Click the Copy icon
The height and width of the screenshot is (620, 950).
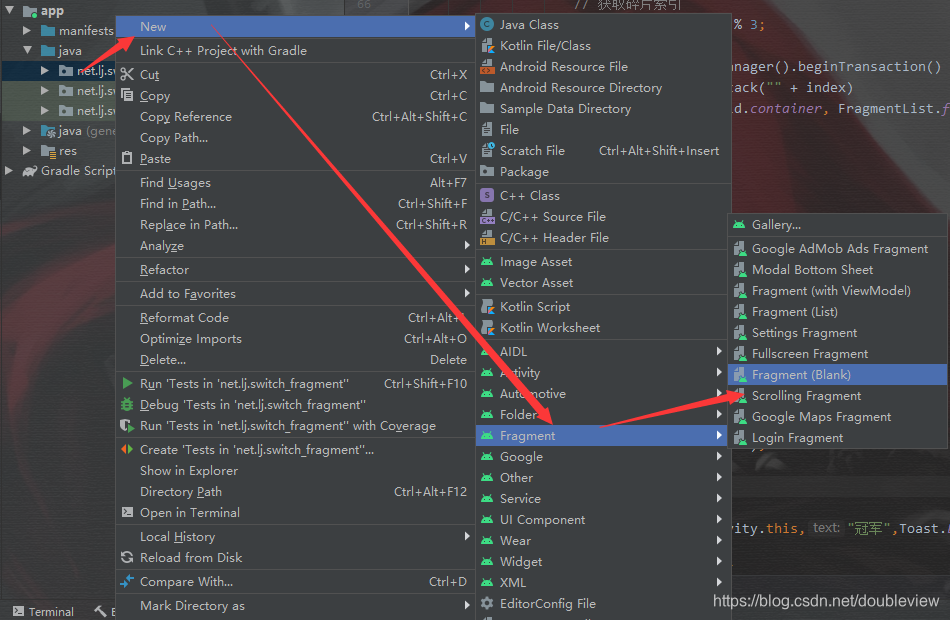coord(127,95)
